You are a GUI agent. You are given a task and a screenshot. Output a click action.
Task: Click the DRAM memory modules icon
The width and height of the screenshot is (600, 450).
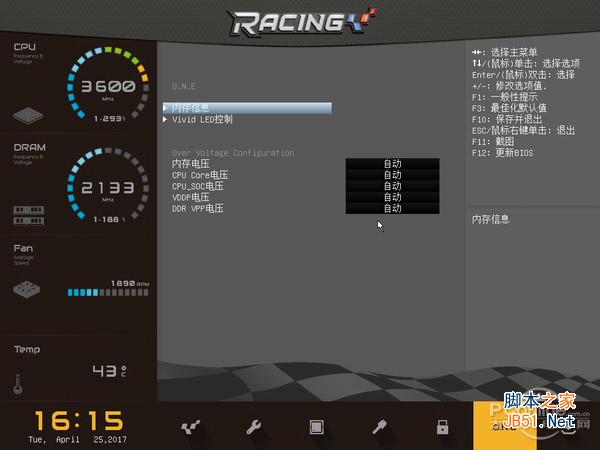coord(29,215)
